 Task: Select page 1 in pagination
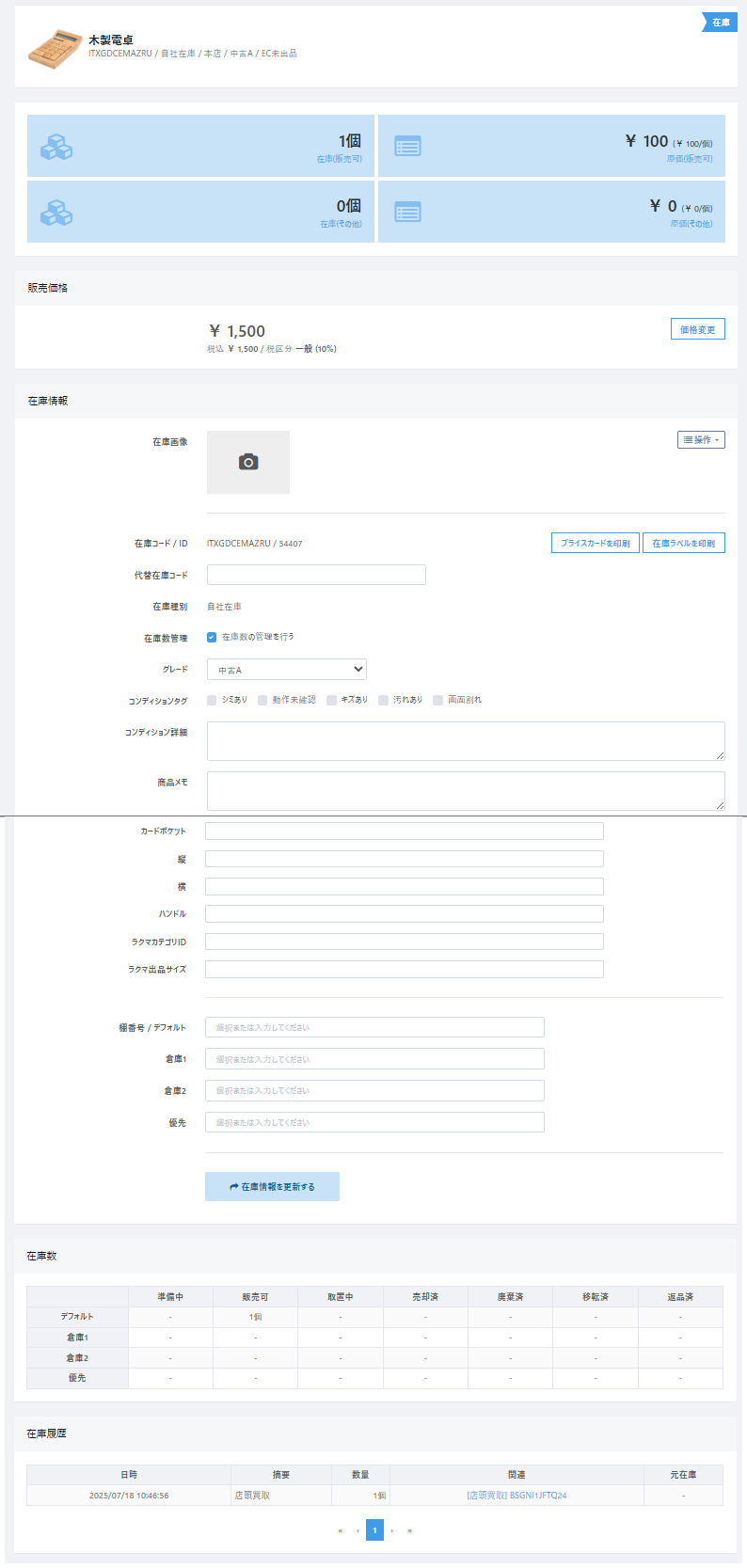click(374, 1530)
